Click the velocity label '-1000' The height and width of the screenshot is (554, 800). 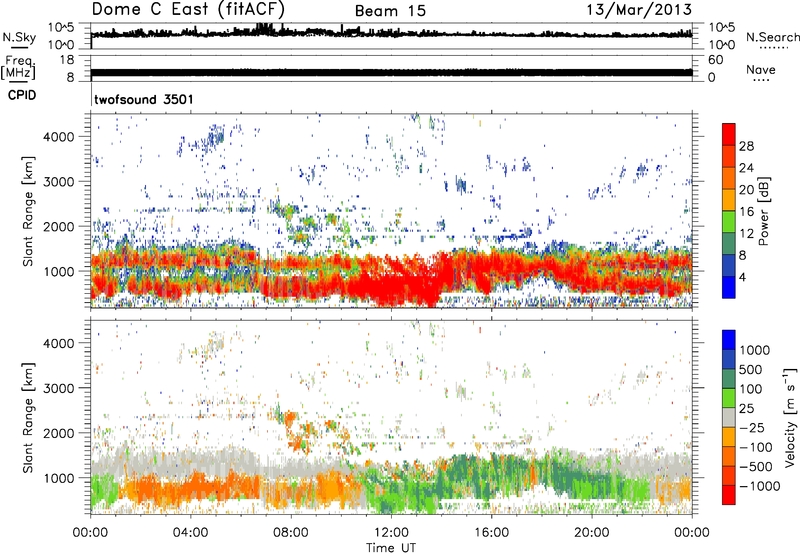(x=759, y=486)
